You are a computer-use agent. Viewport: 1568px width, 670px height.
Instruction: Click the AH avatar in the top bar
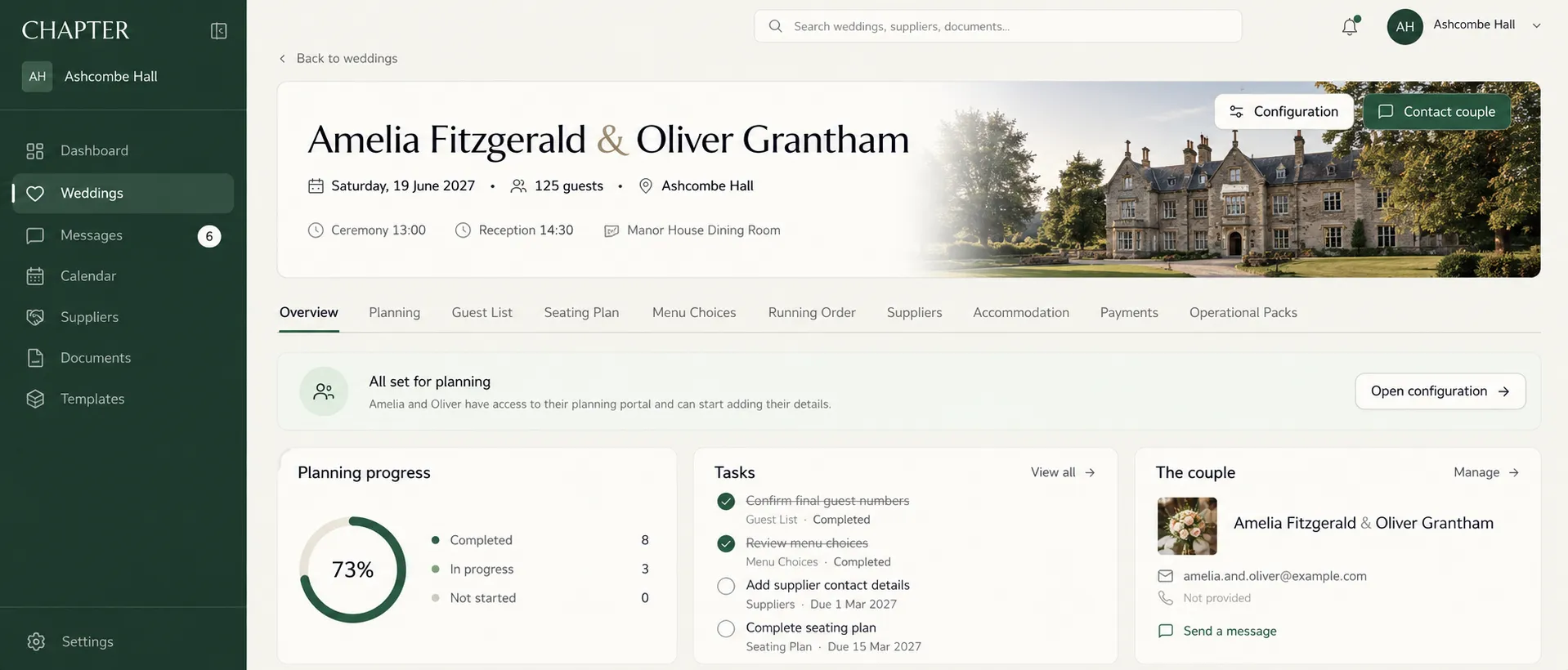(x=1404, y=27)
